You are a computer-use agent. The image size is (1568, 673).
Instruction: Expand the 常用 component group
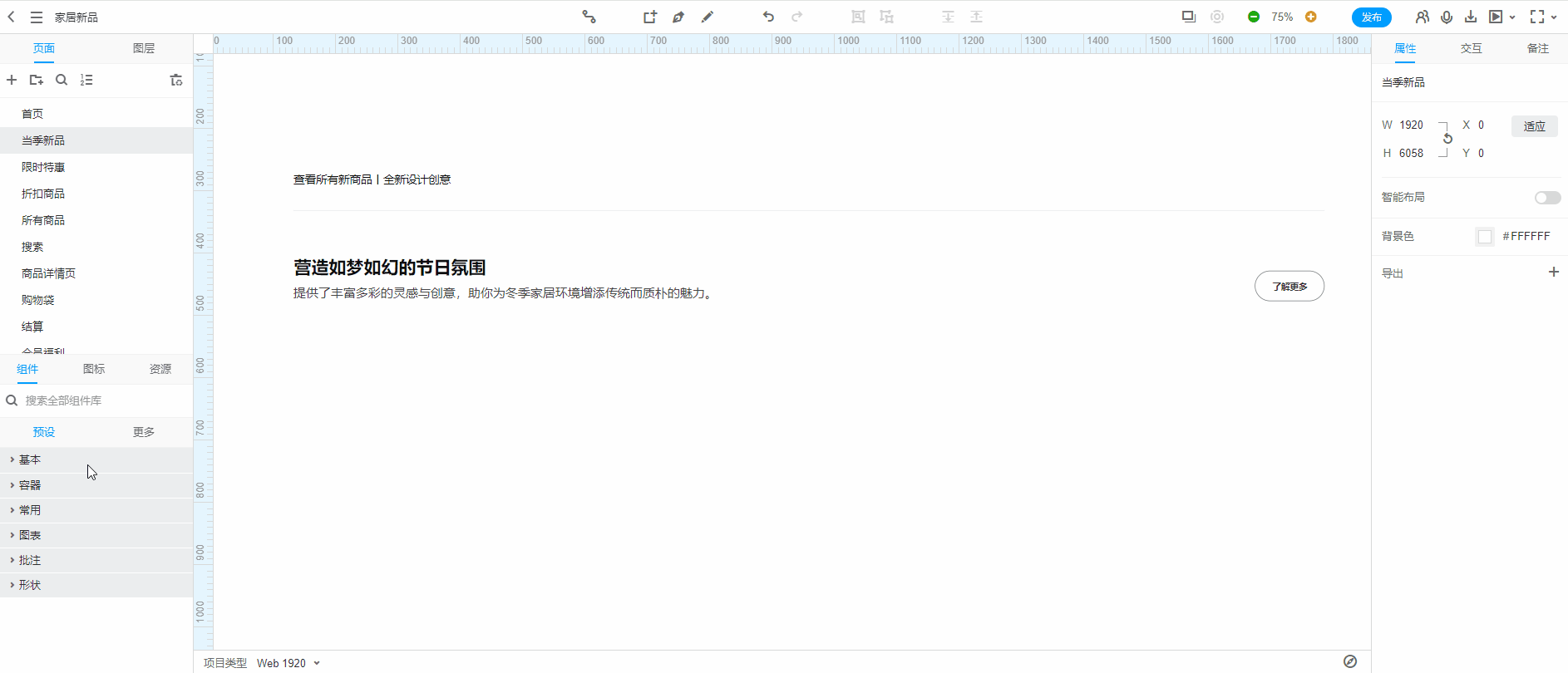click(96, 510)
